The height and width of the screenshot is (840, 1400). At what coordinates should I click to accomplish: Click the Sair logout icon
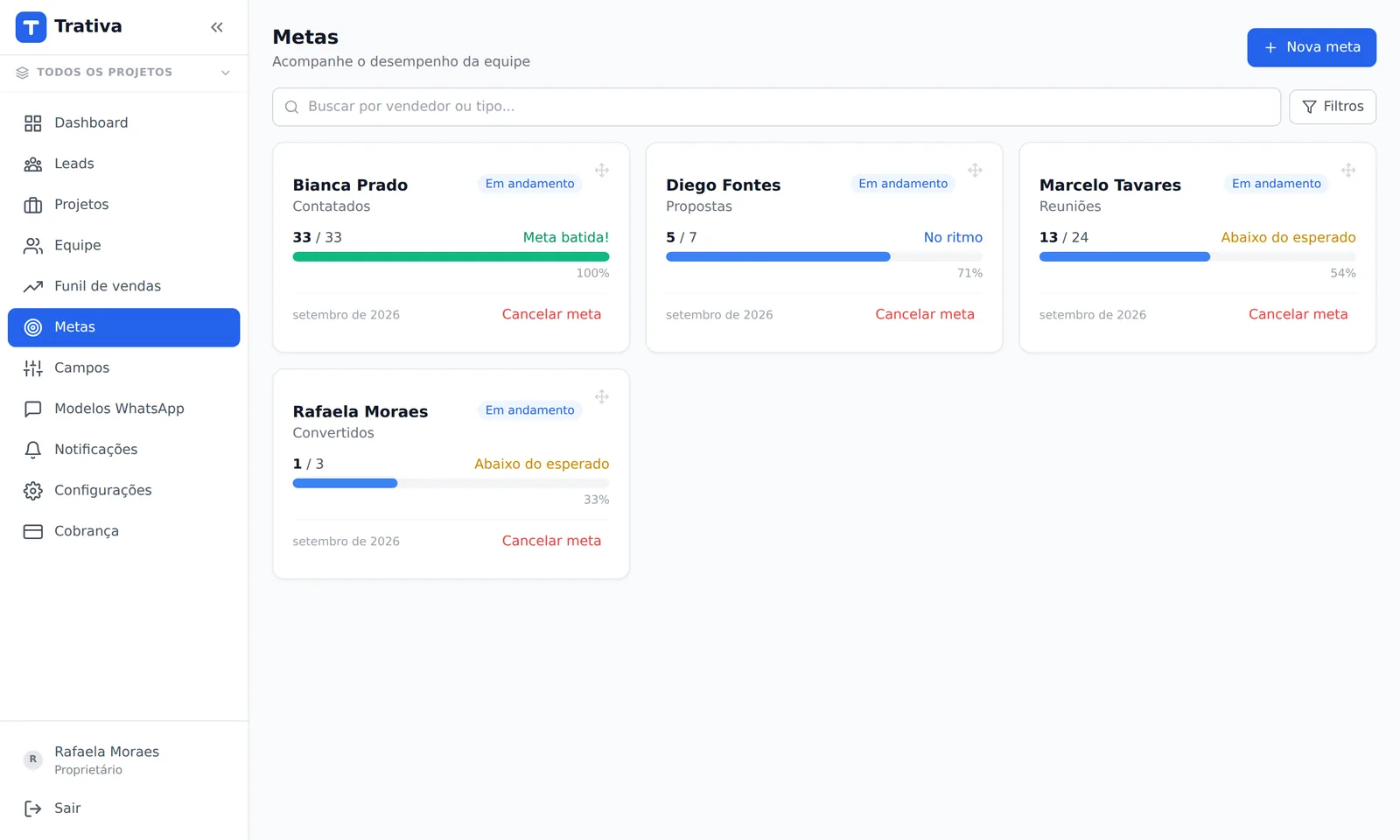pos(33,808)
